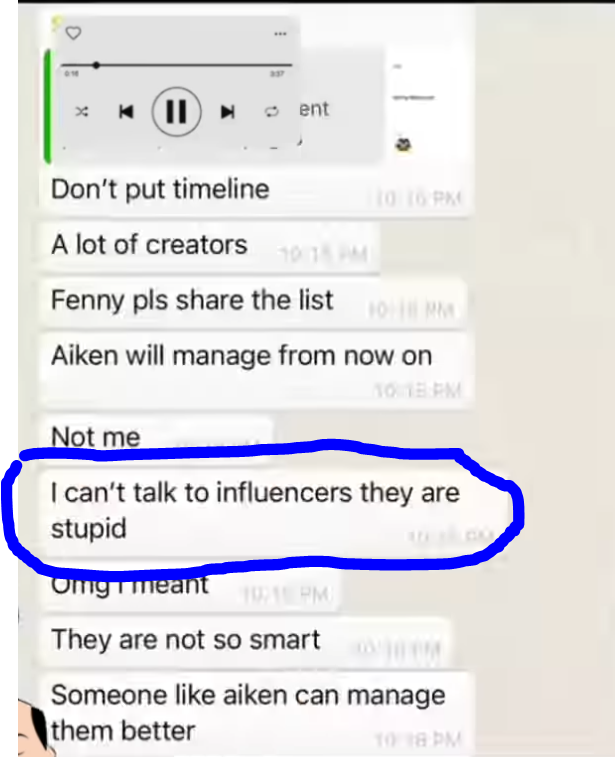The height and width of the screenshot is (757, 615).
Task: Pause the playing audio
Action: pos(176,112)
